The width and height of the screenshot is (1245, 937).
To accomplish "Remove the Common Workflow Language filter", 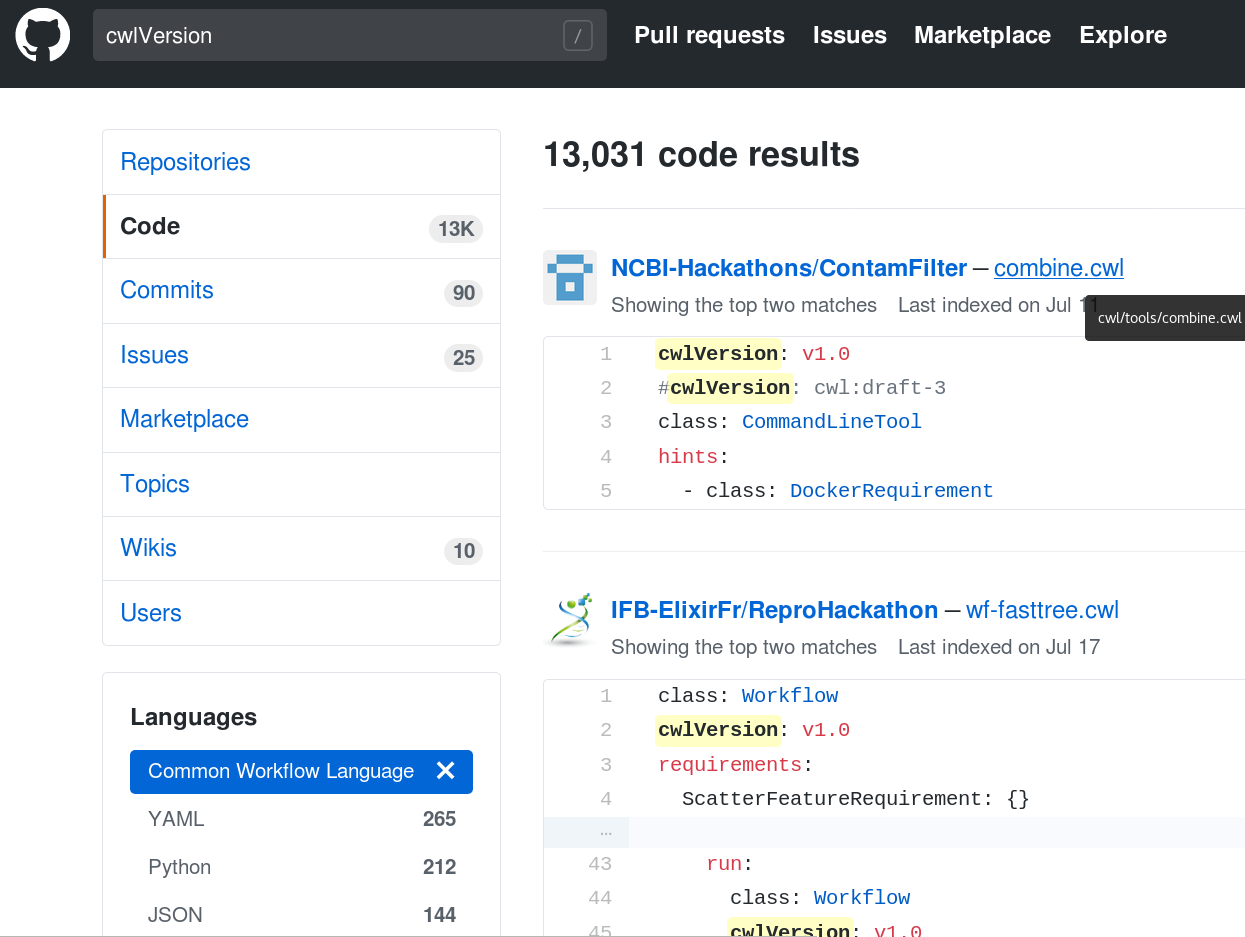I will [x=446, y=771].
